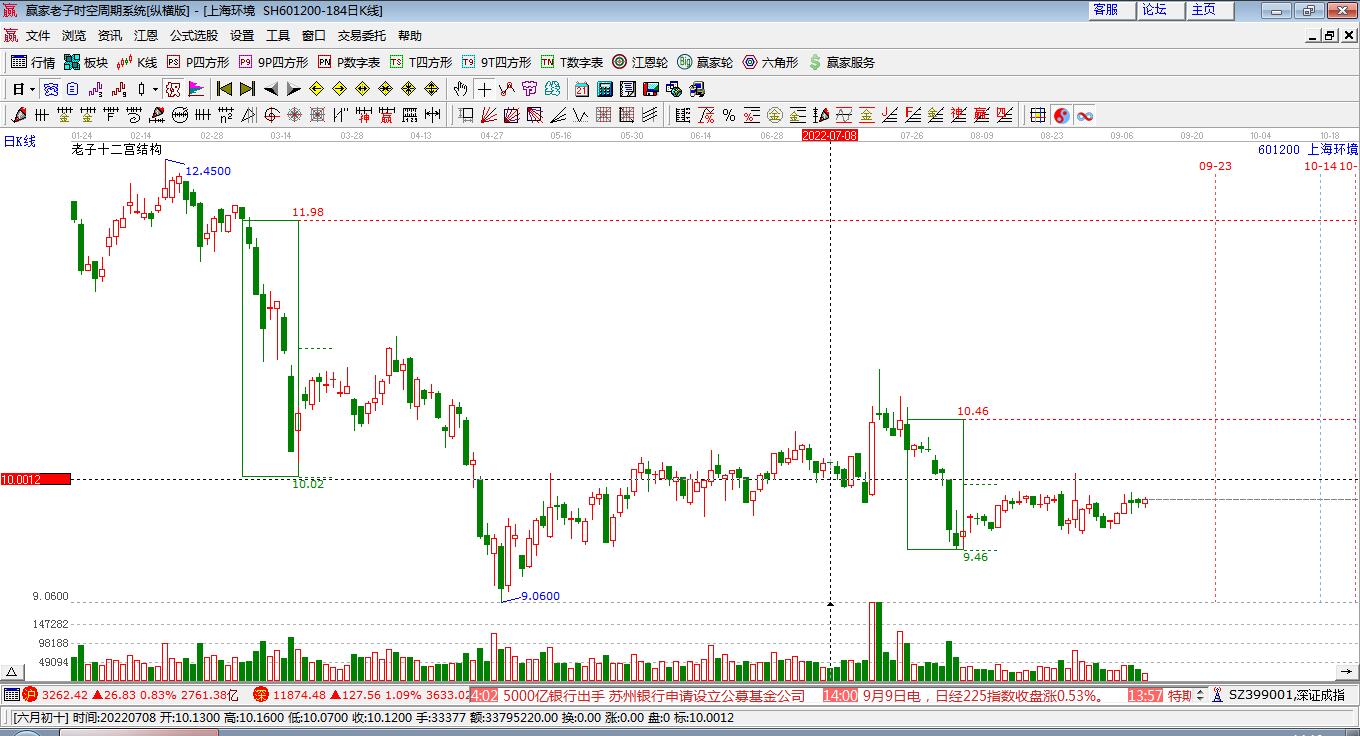Open the 公式选股 menu
The width and height of the screenshot is (1360, 736).
[194, 36]
